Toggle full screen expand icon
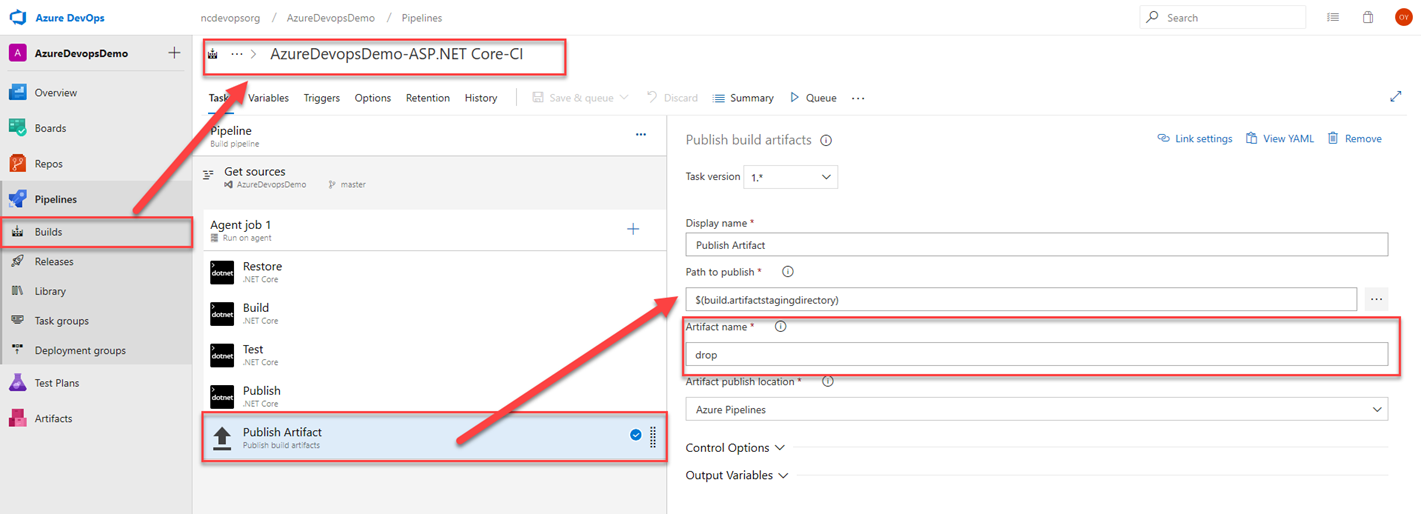The image size is (1421, 514). [1396, 97]
